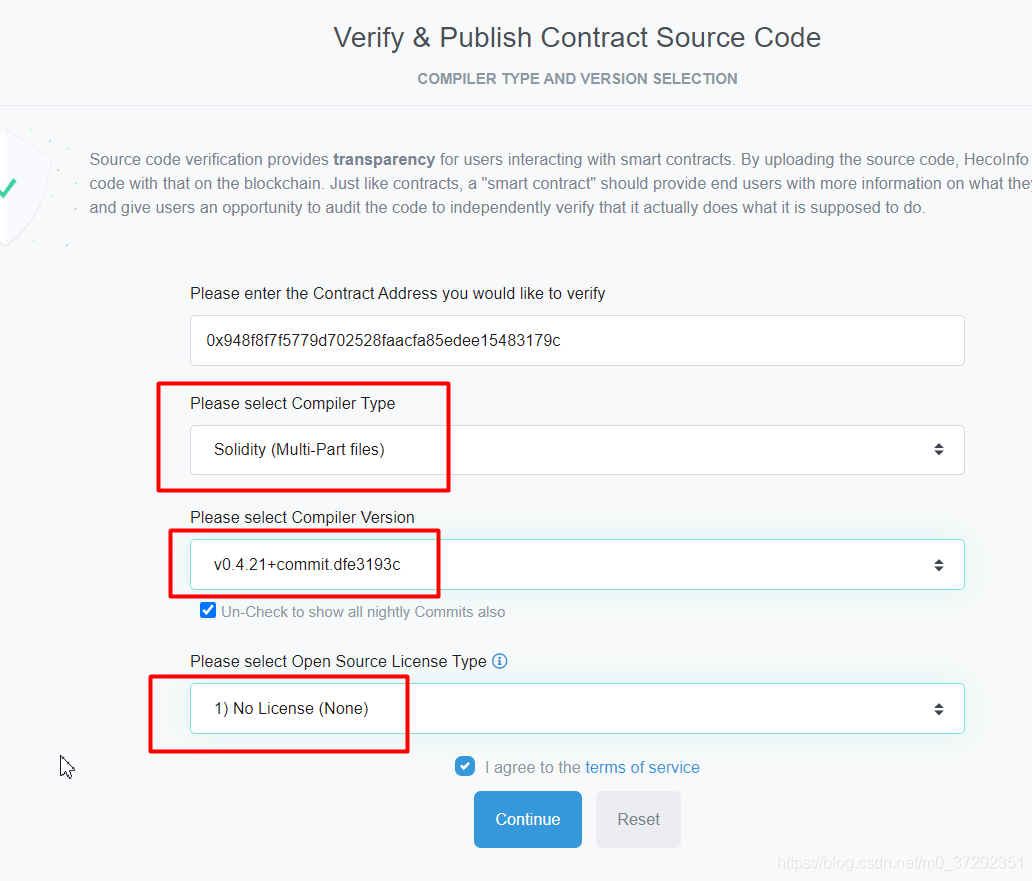This screenshot has width=1032, height=881.
Task: Click the green shield checkmark icon
Action: (x=8, y=188)
